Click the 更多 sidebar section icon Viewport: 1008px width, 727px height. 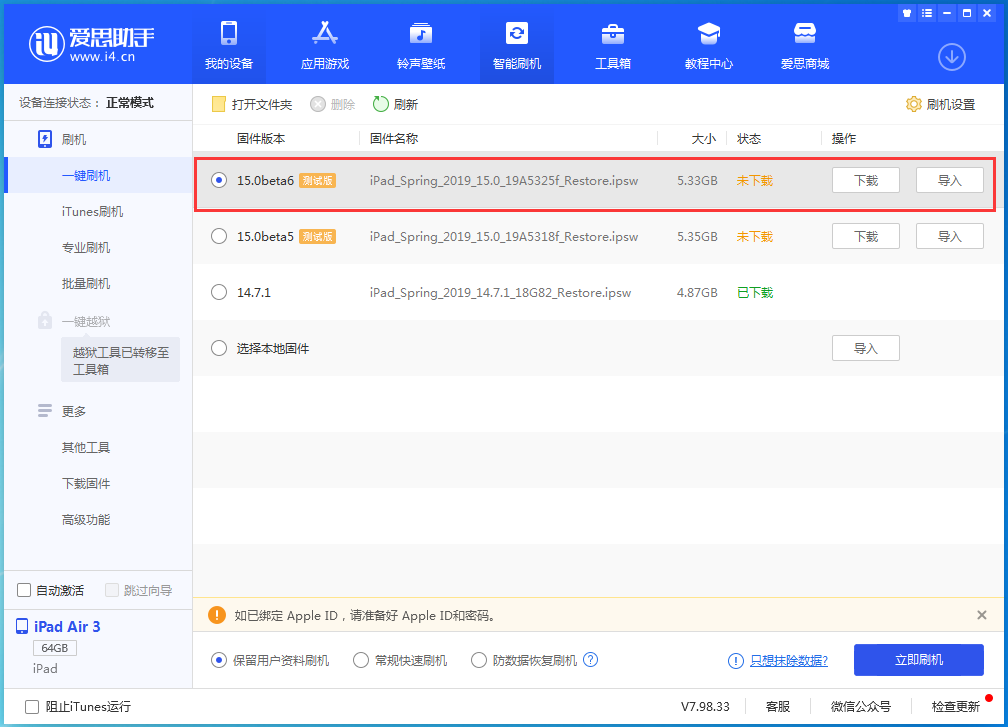pyautogui.click(x=44, y=411)
